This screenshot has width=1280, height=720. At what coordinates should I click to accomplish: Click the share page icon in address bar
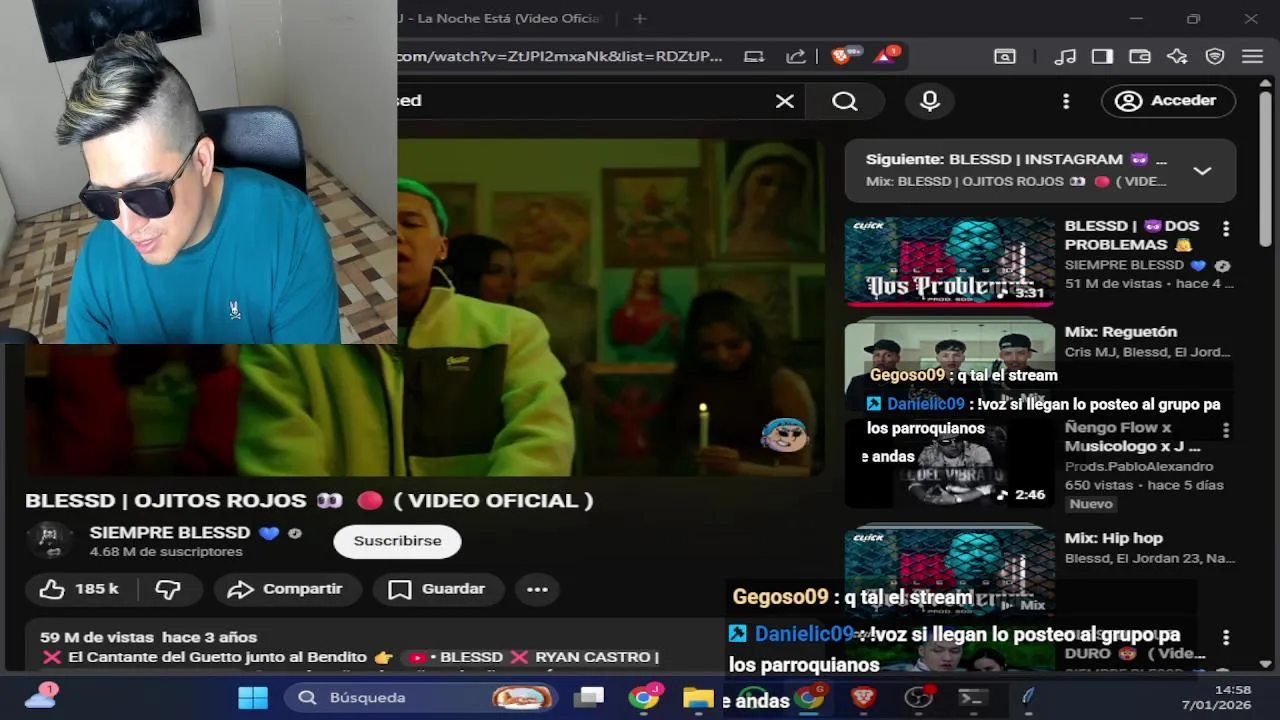click(796, 56)
